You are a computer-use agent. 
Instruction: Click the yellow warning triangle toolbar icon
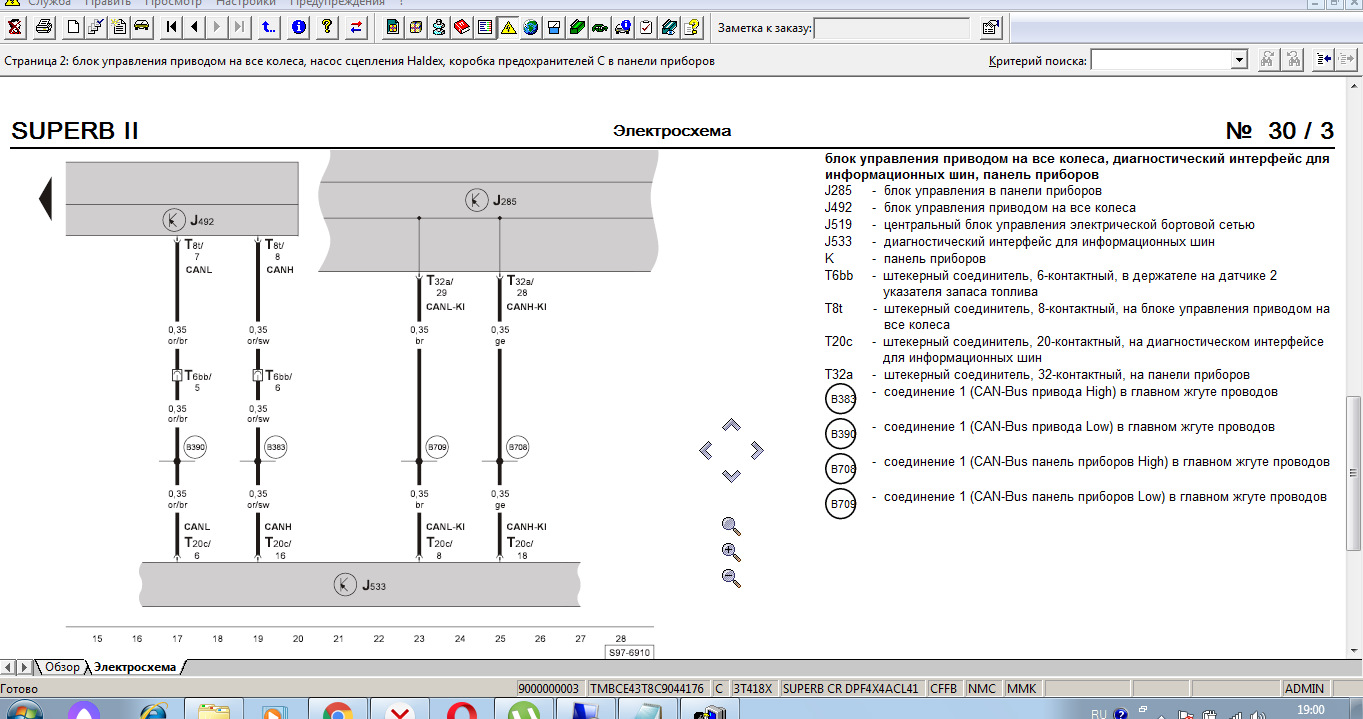point(508,27)
